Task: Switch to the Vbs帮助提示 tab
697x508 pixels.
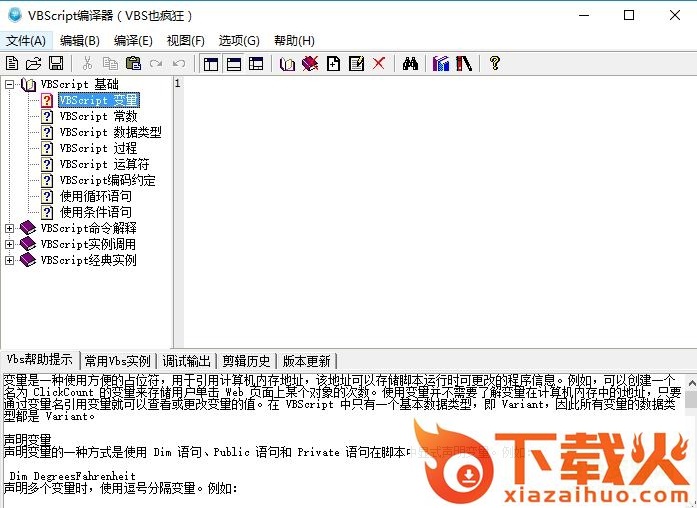Action: click(x=40, y=360)
